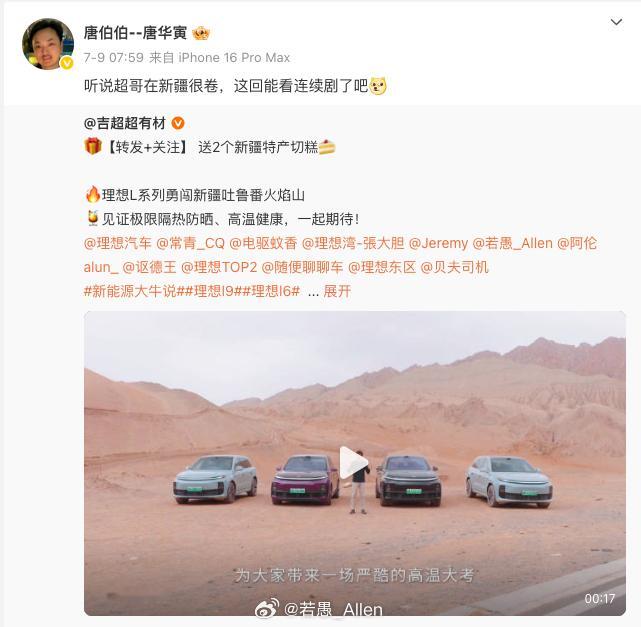Screen dimensions: 641x627
Task: Open the @理想TOP2 mention
Action: [219, 267]
